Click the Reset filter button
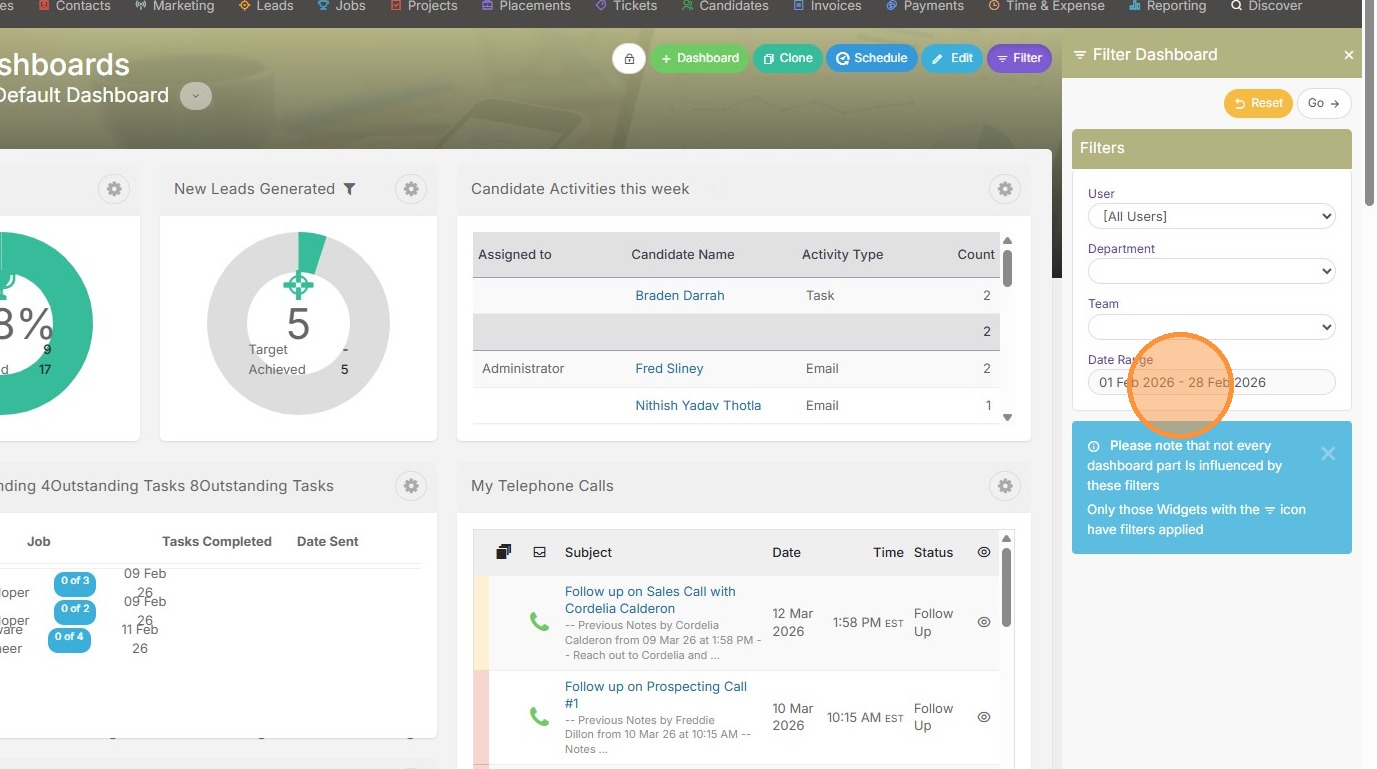The width and height of the screenshot is (1377, 769). 1258,103
